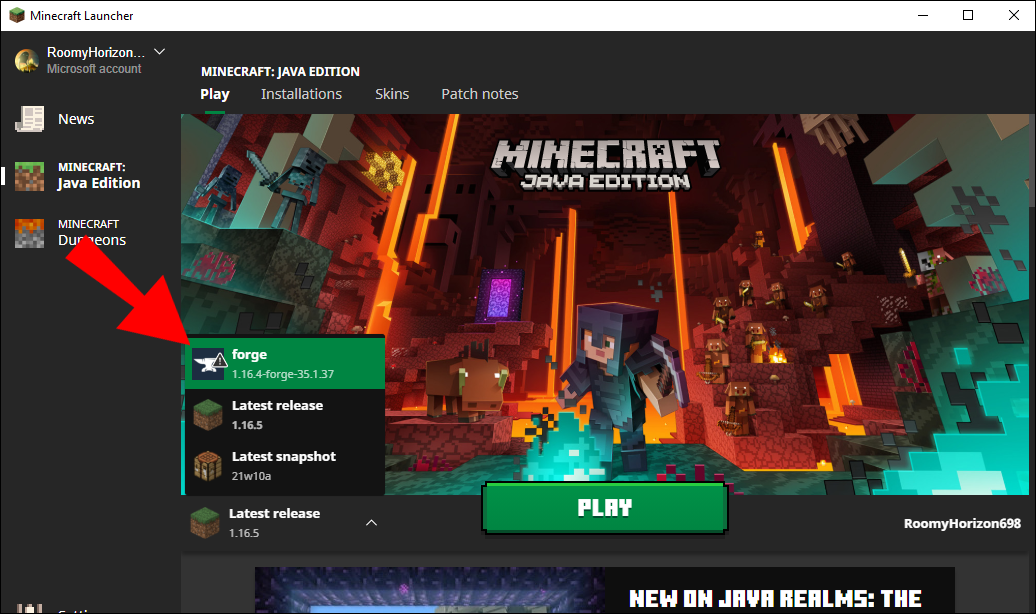Click the forge anvil icon in the version list
The width and height of the screenshot is (1036, 614).
[x=207, y=362]
